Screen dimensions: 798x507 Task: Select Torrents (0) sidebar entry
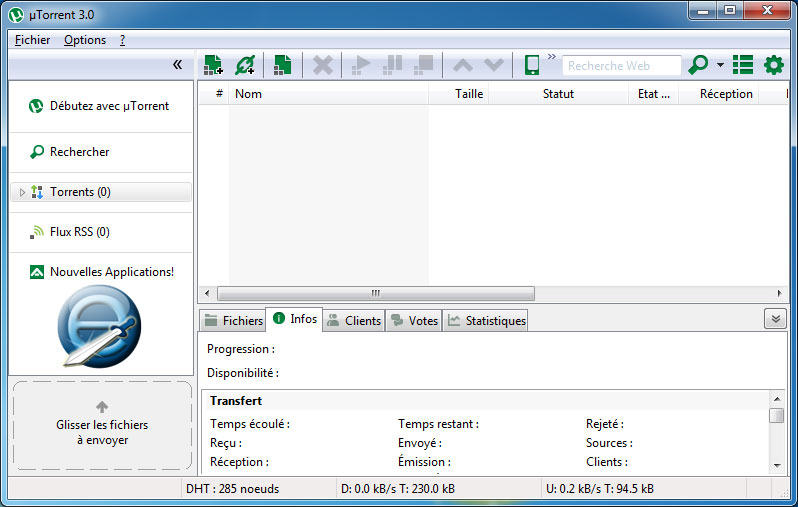(101, 192)
